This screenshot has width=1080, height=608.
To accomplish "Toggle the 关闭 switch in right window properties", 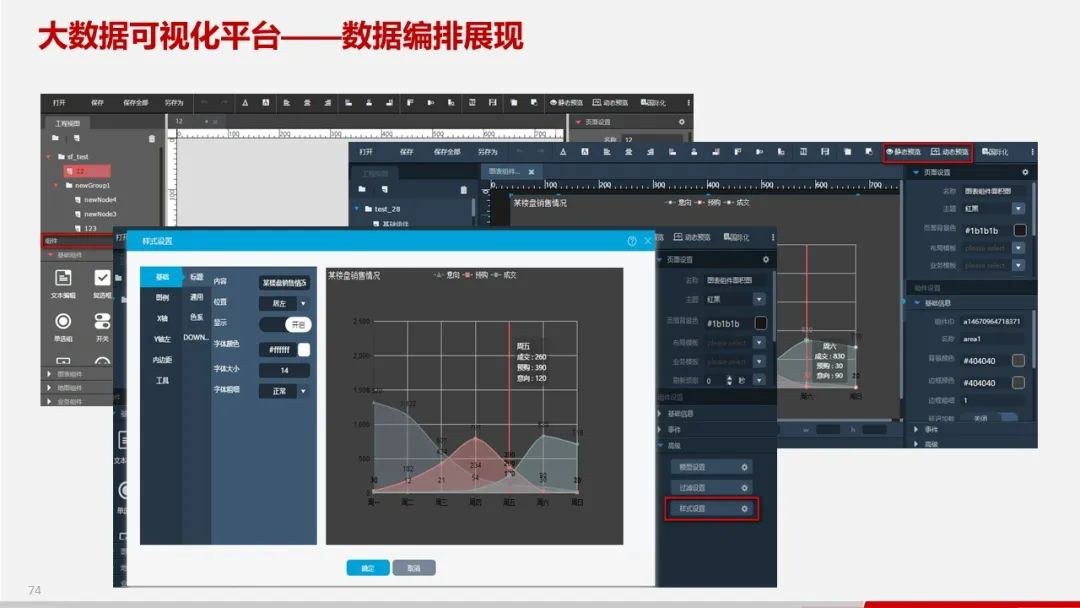I will coord(990,418).
